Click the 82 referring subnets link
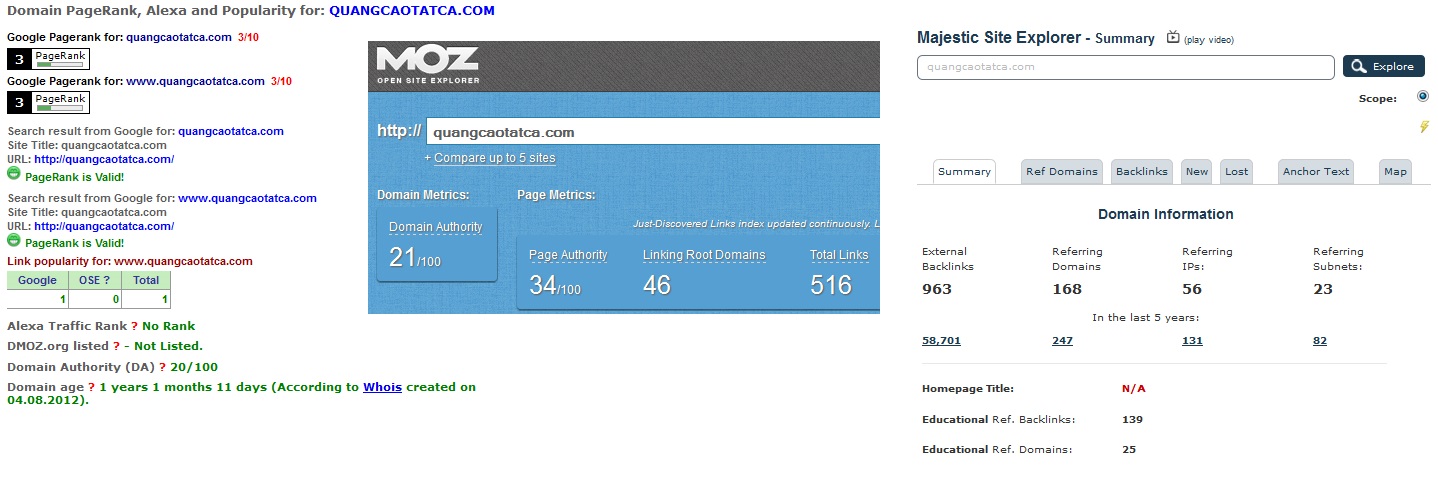1438x478 pixels. (x=1320, y=341)
